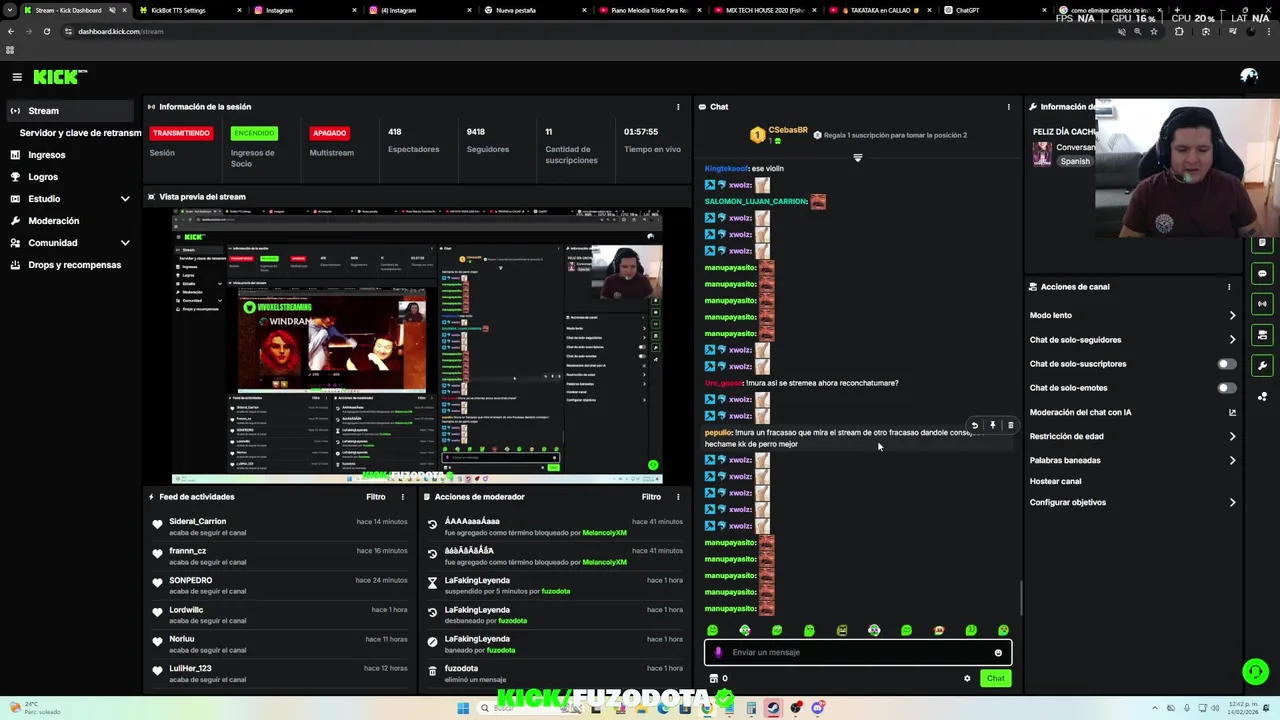
Task: Click the green Chat send button
Action: (995, 678)
